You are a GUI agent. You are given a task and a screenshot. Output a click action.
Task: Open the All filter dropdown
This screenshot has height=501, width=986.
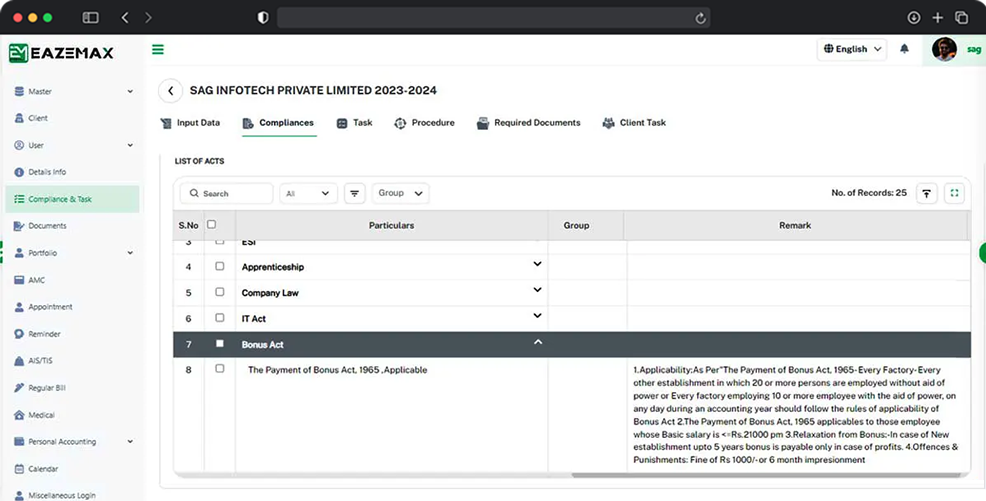click(308, 194)
